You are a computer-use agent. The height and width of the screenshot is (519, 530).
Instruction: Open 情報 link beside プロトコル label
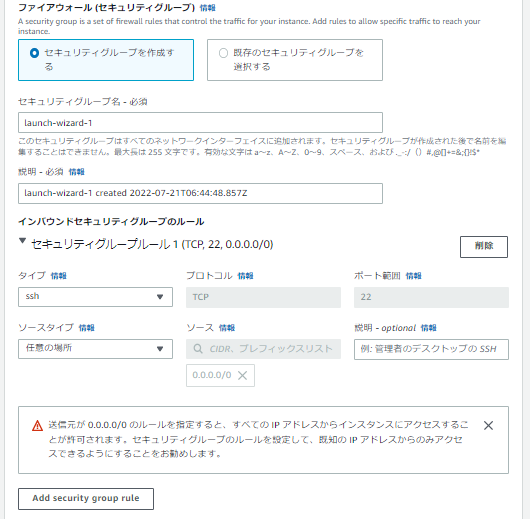point(245,276)
